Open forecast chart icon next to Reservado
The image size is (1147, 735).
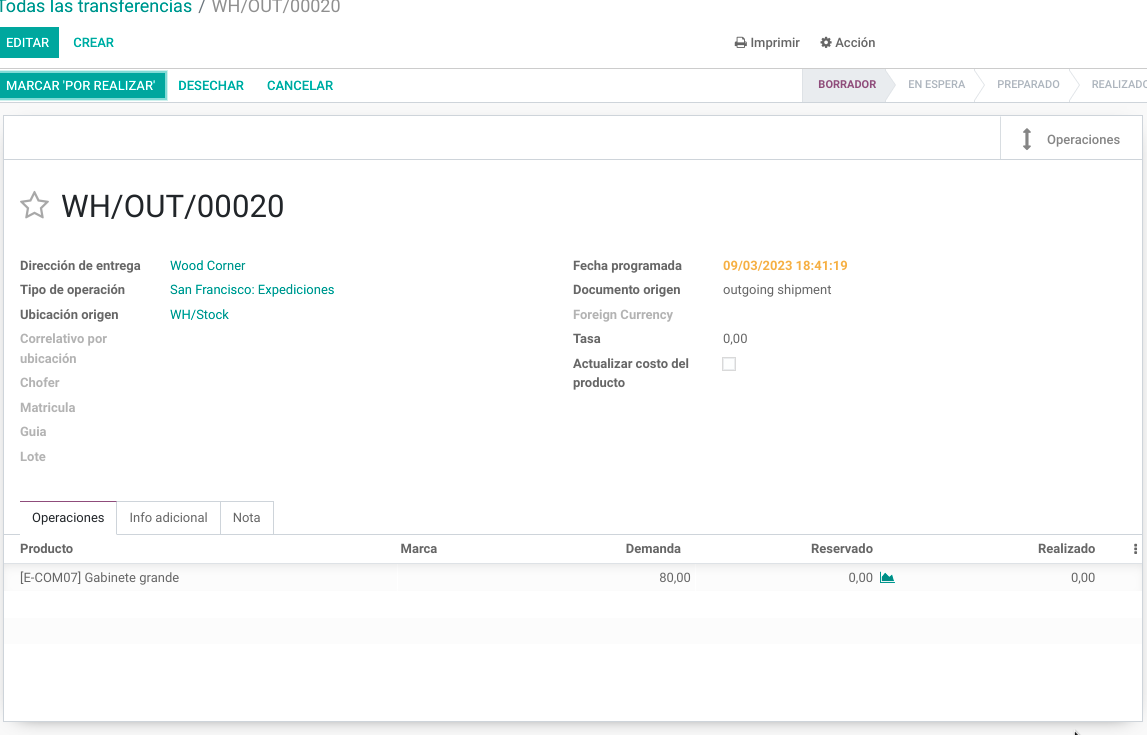point(887,578)
